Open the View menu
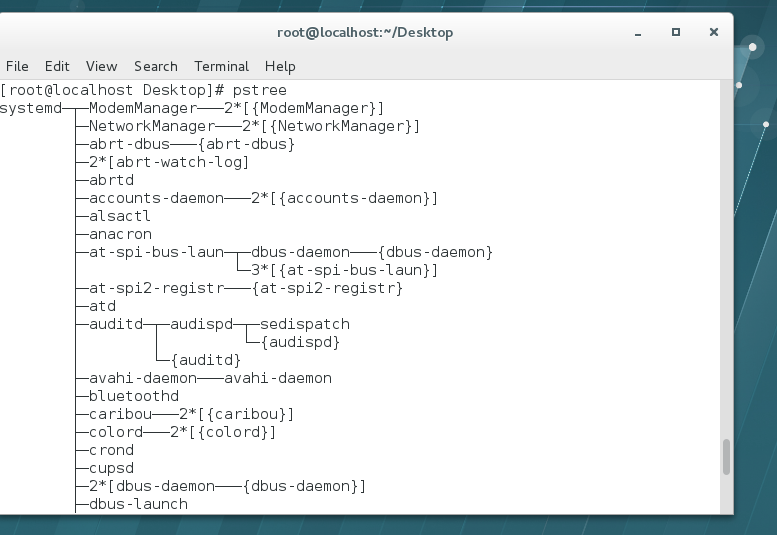 102,66
